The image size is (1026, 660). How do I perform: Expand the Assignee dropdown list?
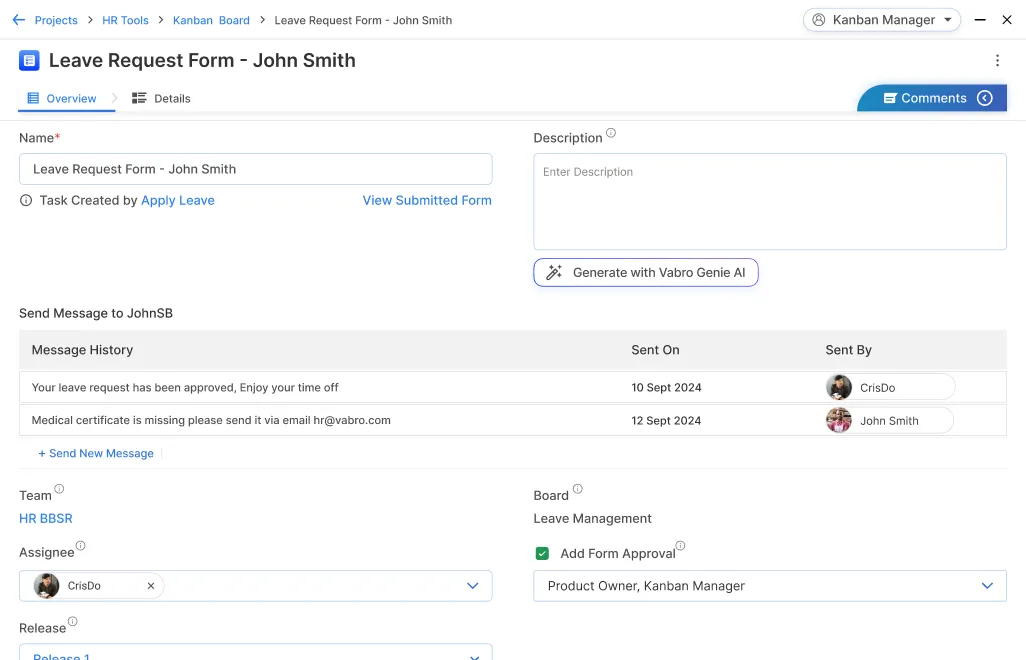click(473, 586)
